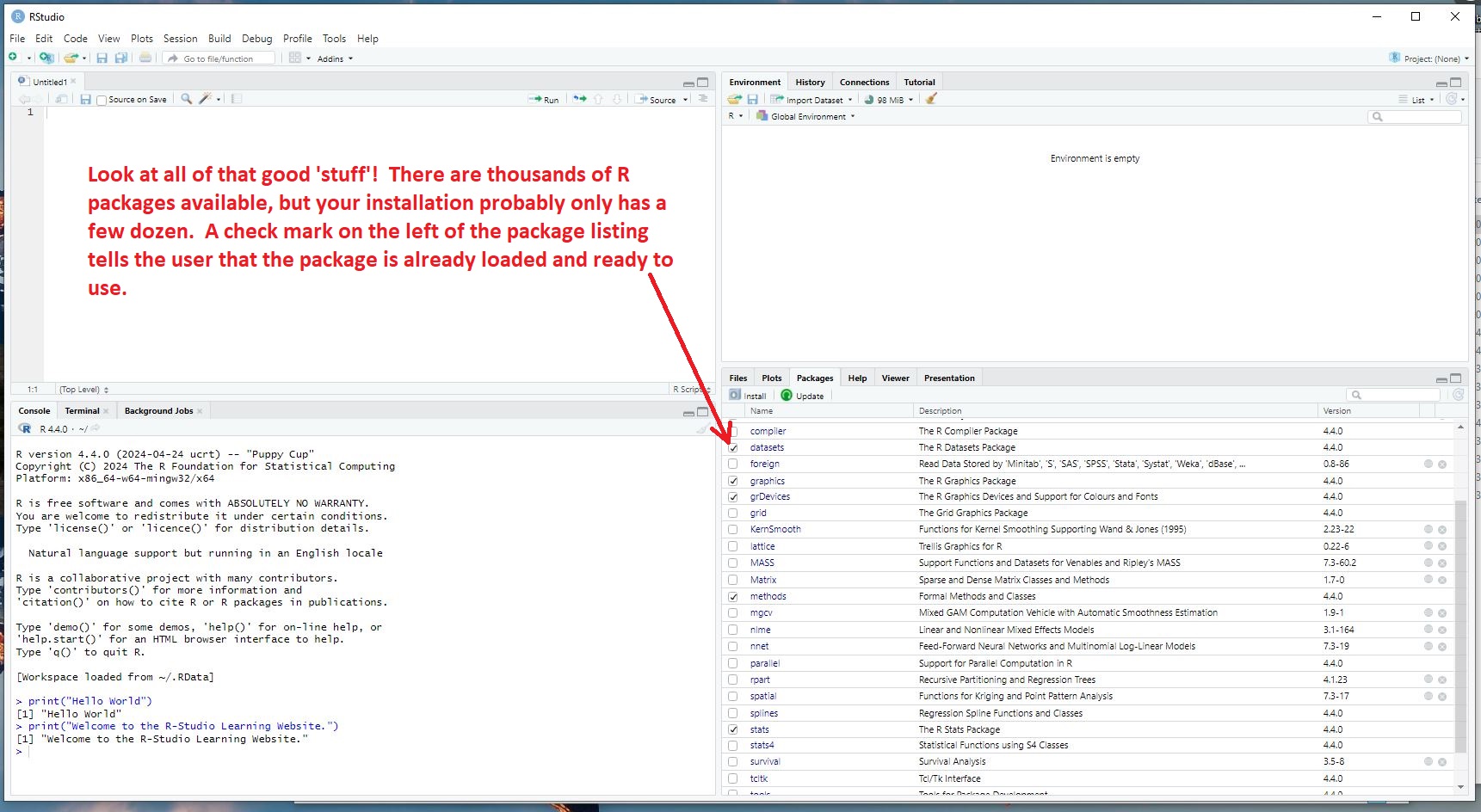Screen dimensions: 1481x812
Task: Click the broom icon to clear environment
Action: tap(931, 99)
